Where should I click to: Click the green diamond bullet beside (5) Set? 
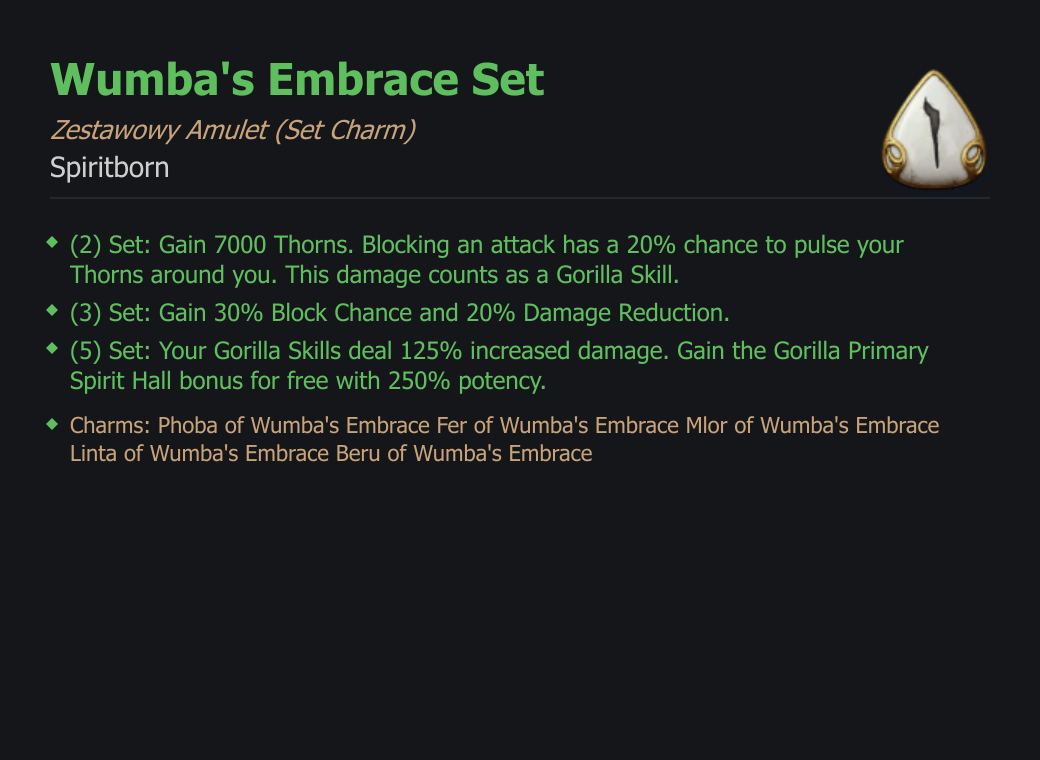click(x=53, y=348)
